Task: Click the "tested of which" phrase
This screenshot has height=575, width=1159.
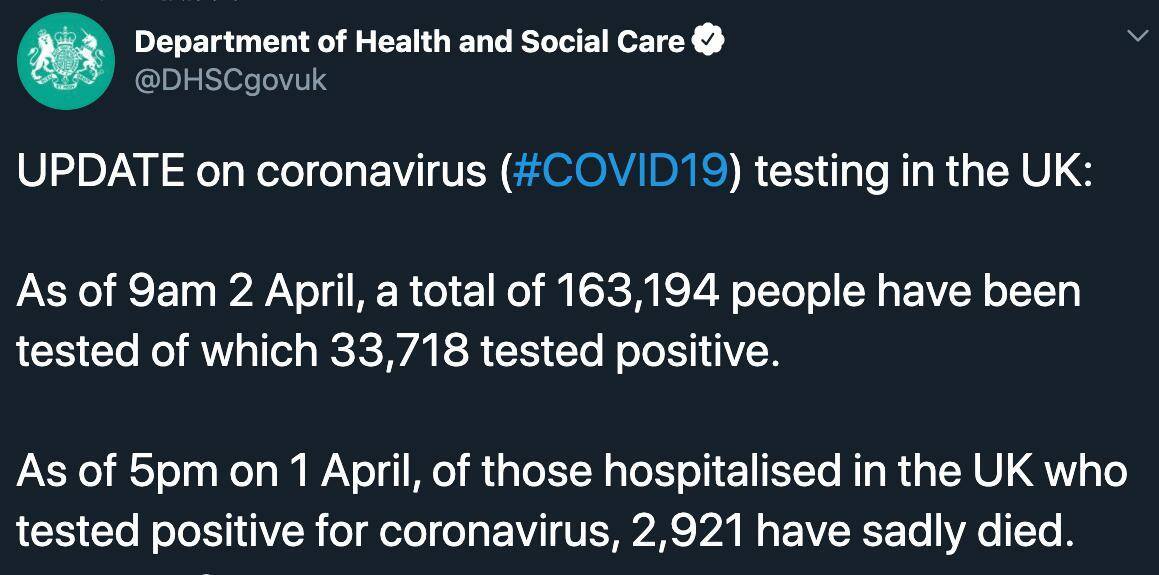Action: (167, 351)
